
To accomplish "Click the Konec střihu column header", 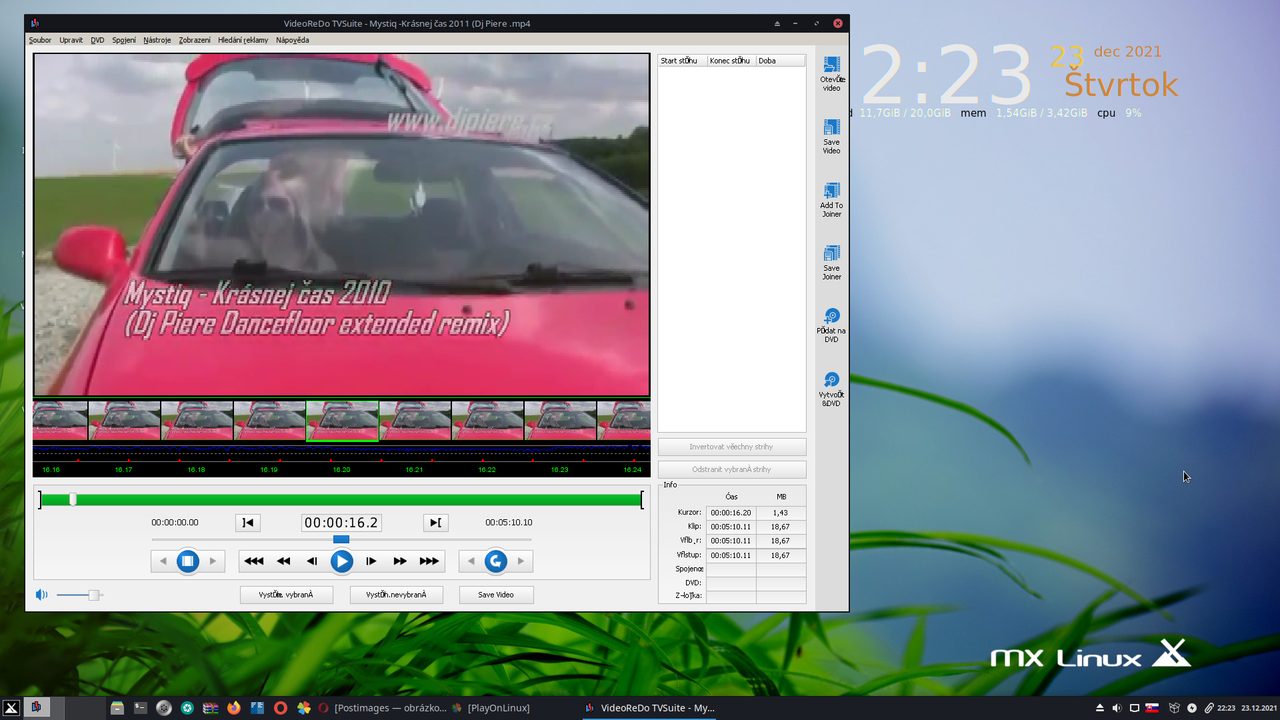I will [731, 61].
